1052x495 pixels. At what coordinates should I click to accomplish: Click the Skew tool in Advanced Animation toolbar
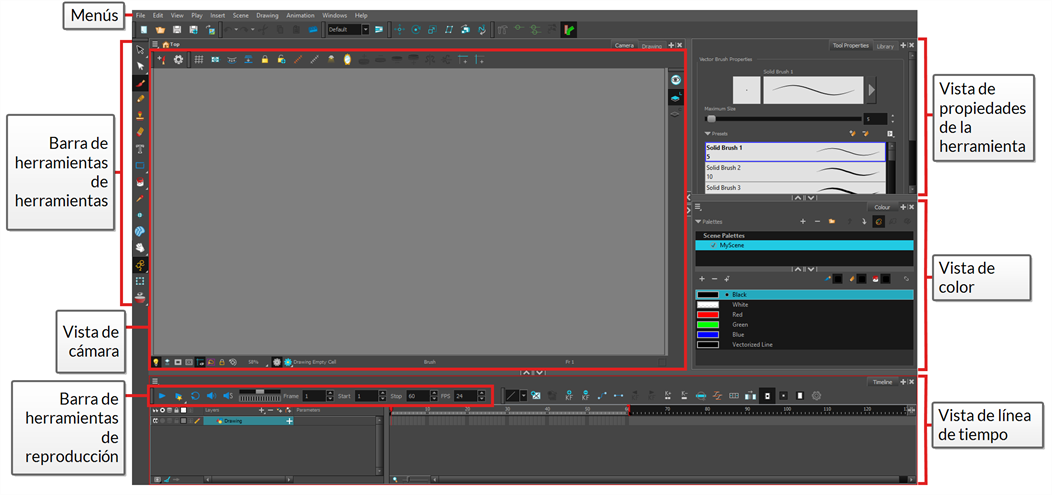pyautogui.click(x=449, y=30)
